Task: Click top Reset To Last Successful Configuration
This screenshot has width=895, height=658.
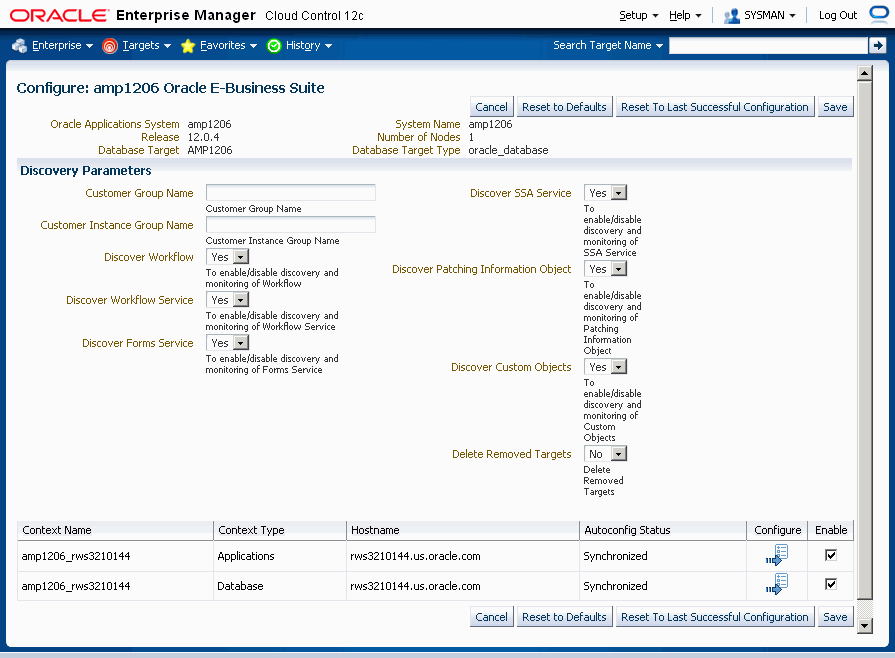Action: 715,107
